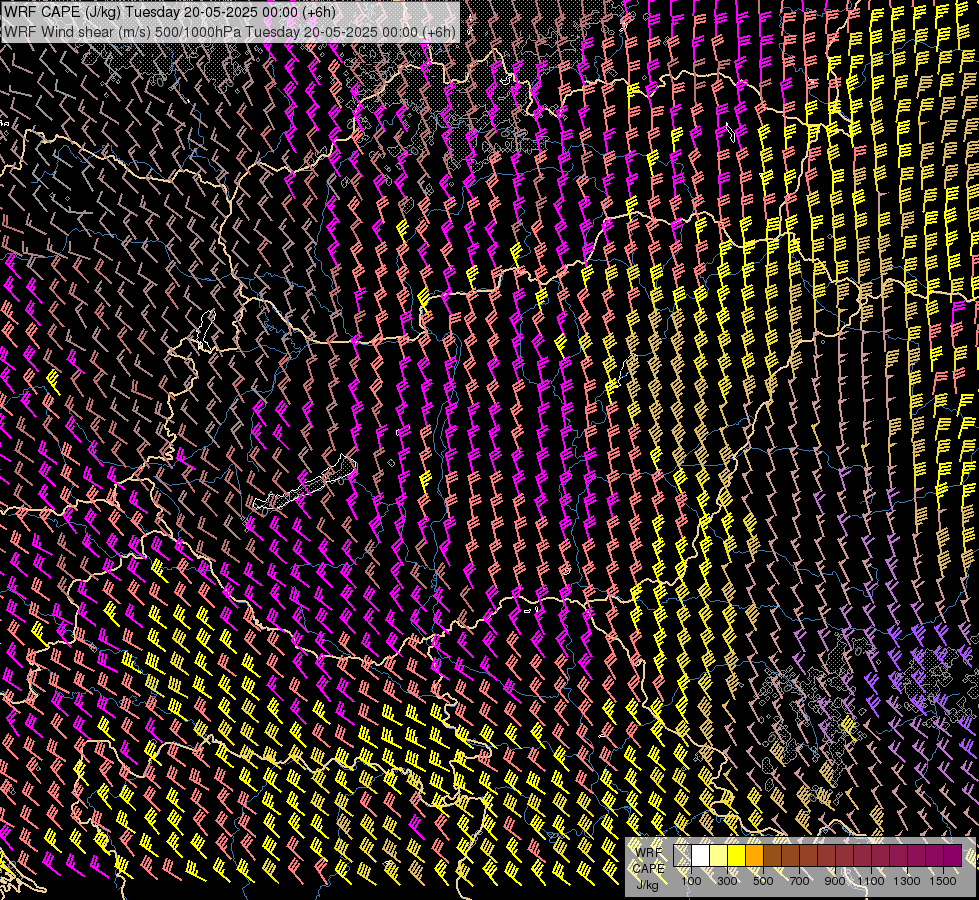Image resolution: width=979 pixels, height=900 pixels.
Task: Click the 'WRF CAPE J/kg' legend label
Action: coord(649,868)
